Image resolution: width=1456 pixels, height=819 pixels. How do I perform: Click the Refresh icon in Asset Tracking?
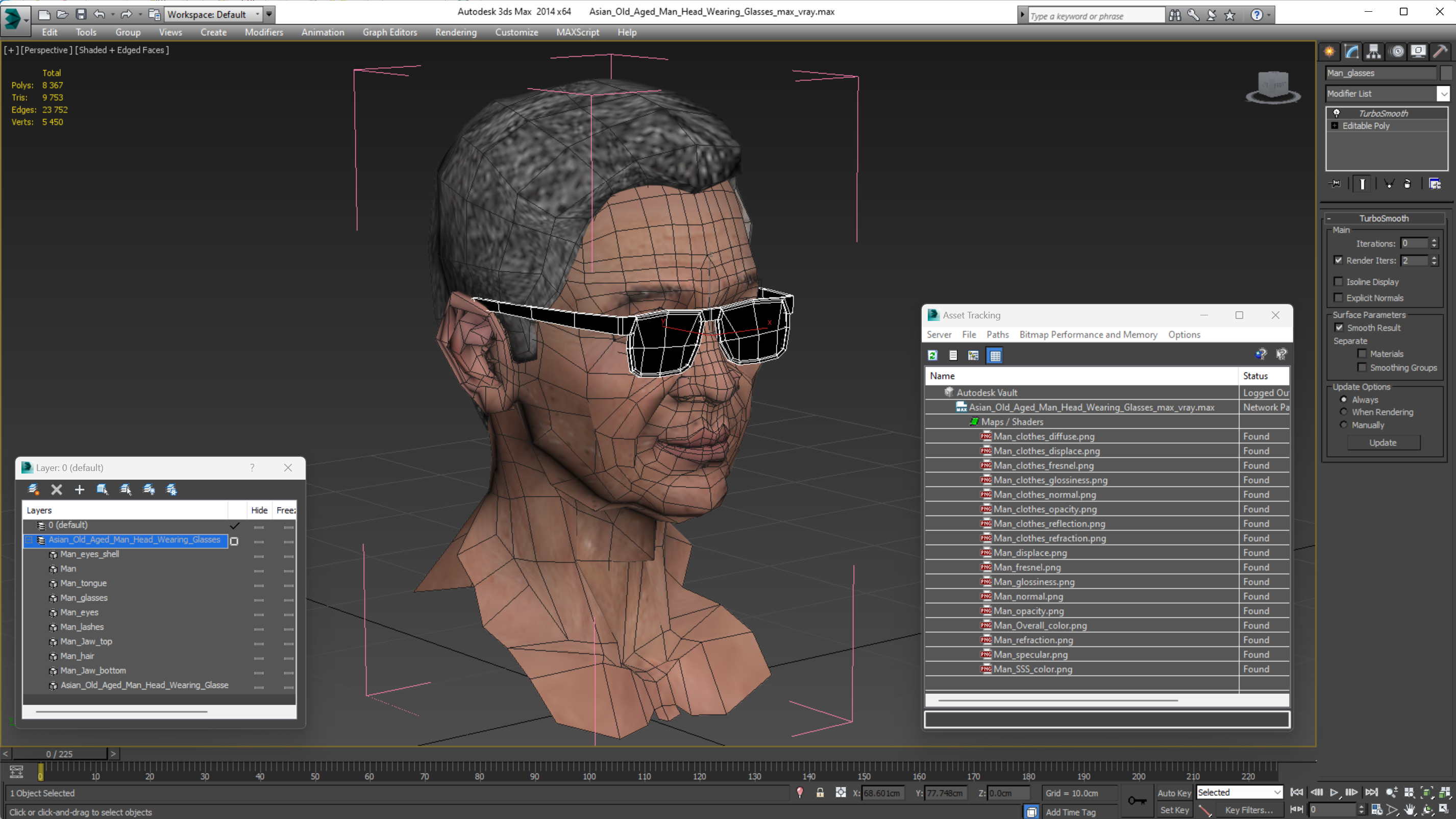(x=932, y=356)
